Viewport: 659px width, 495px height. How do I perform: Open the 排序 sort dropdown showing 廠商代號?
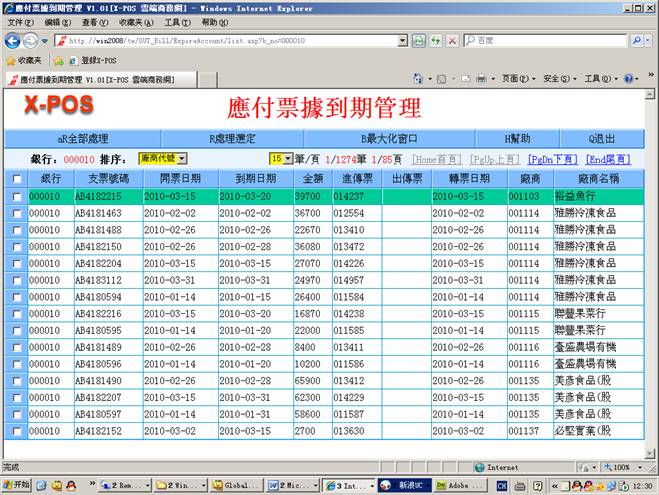pos(162,159)
